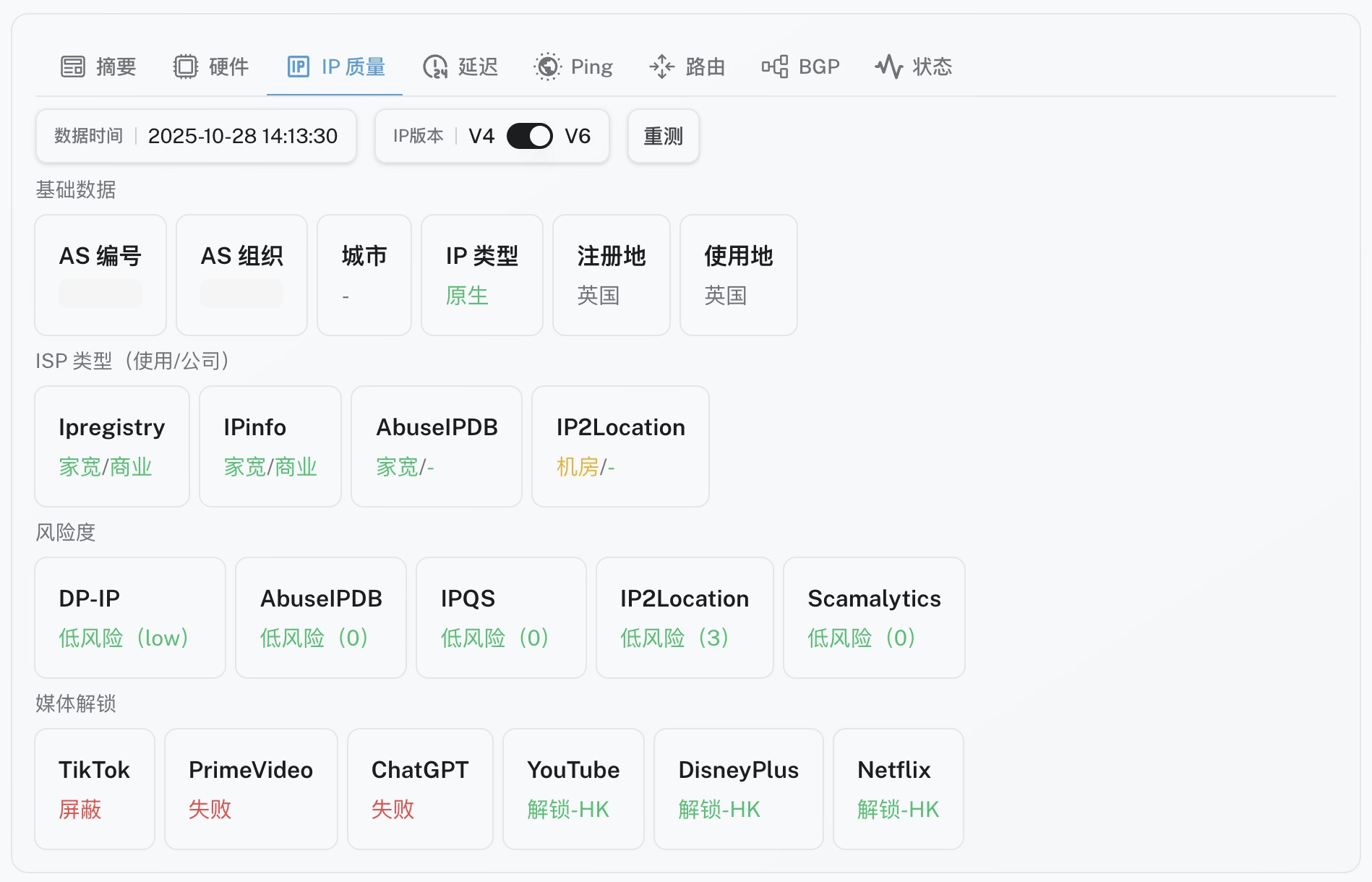Click the hardware chip icon (硬件)

[x=186, y=67]
